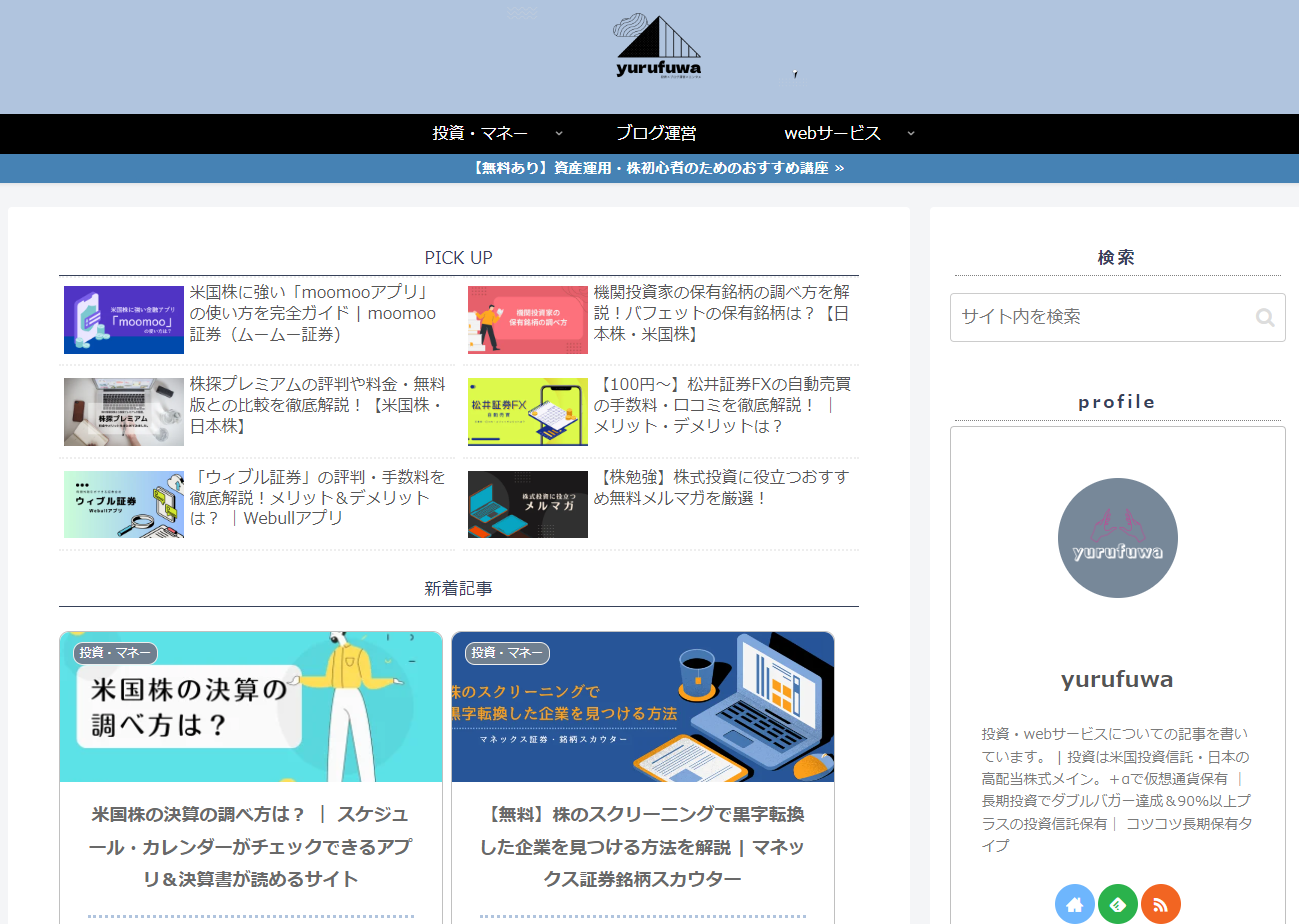Click 投資・マネー tag on 米国株の決算 card
Screen dimensions: 1299x924
[x=115, y=653]
